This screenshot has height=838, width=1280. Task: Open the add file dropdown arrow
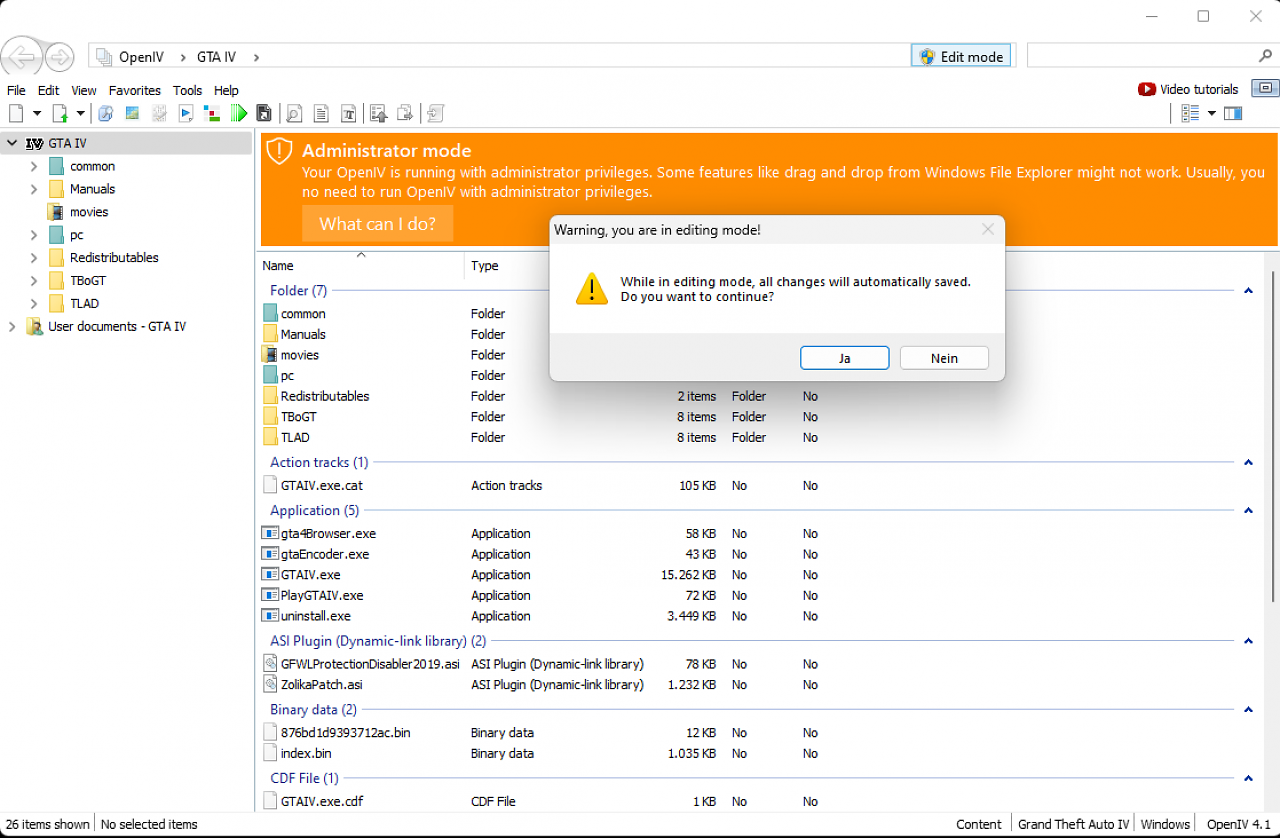click(x=81, y=113)
